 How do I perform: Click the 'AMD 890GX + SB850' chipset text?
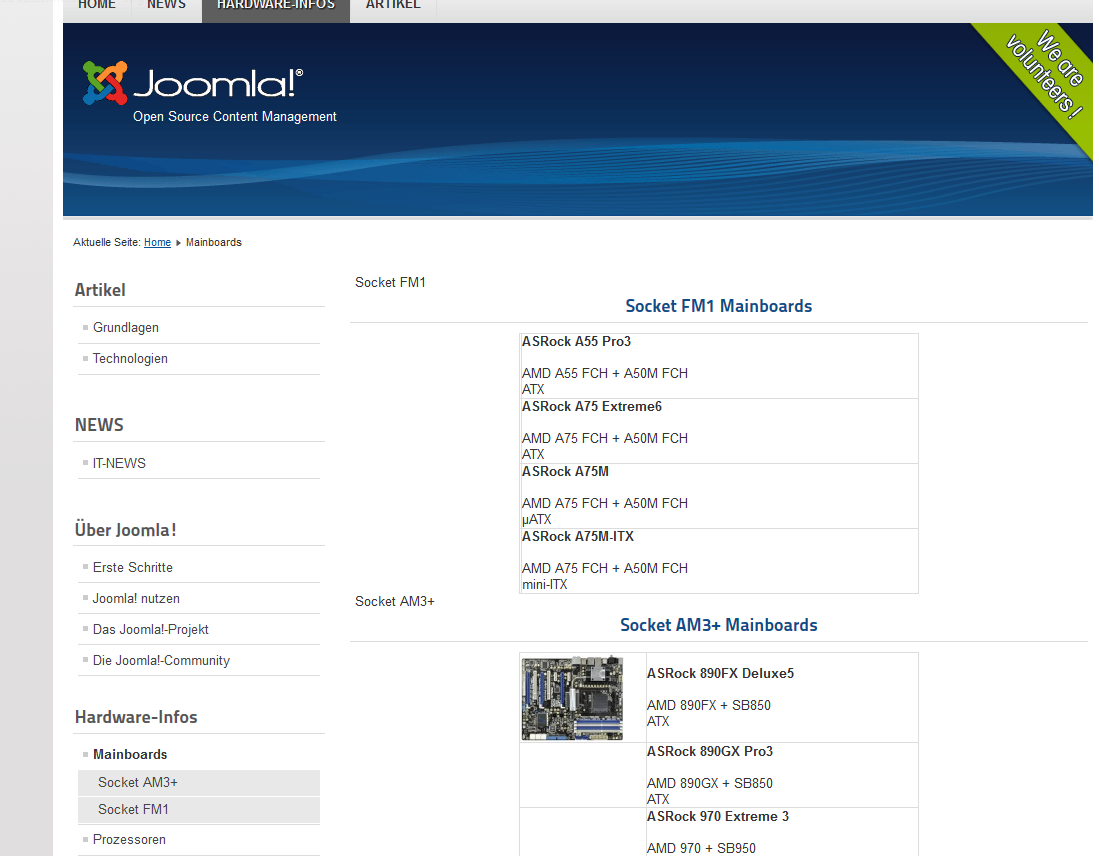[710, 783]
